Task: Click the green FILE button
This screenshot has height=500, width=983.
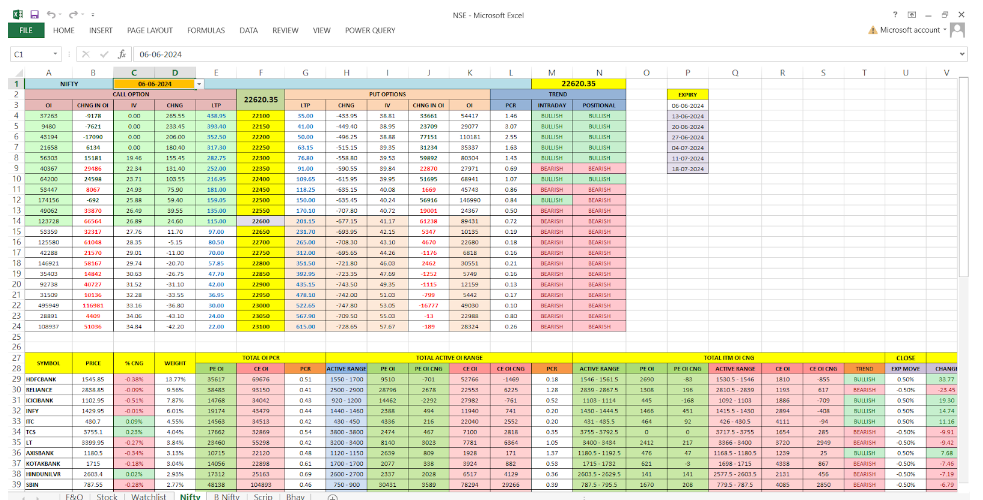Action: [x=25, y=30]
